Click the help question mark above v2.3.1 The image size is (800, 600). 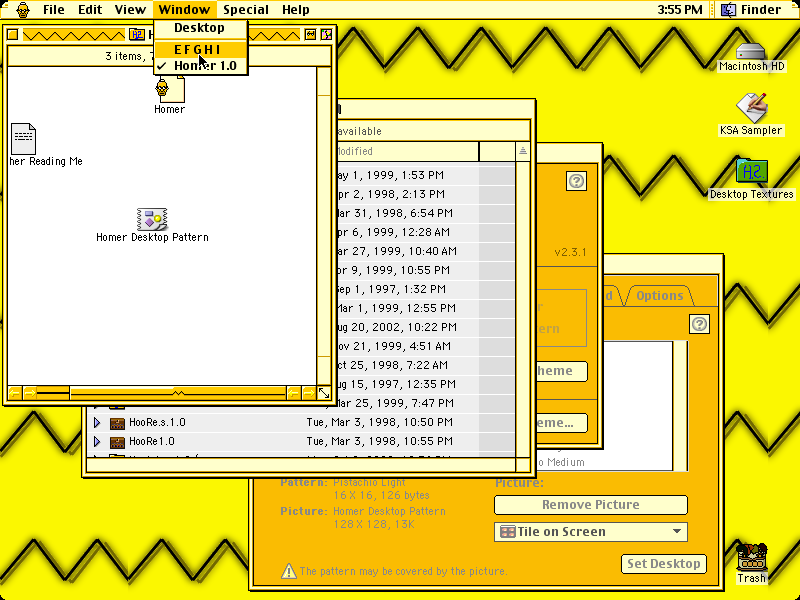pos(577,181)
